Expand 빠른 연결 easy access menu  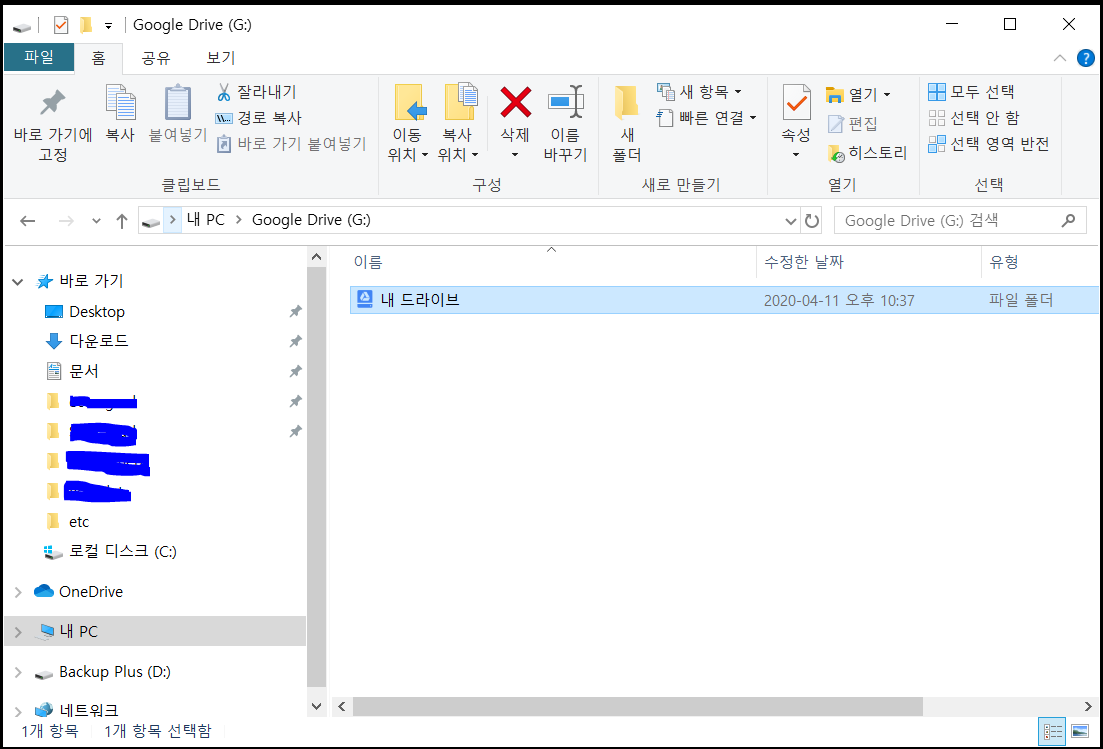click(x=706, y=117)
